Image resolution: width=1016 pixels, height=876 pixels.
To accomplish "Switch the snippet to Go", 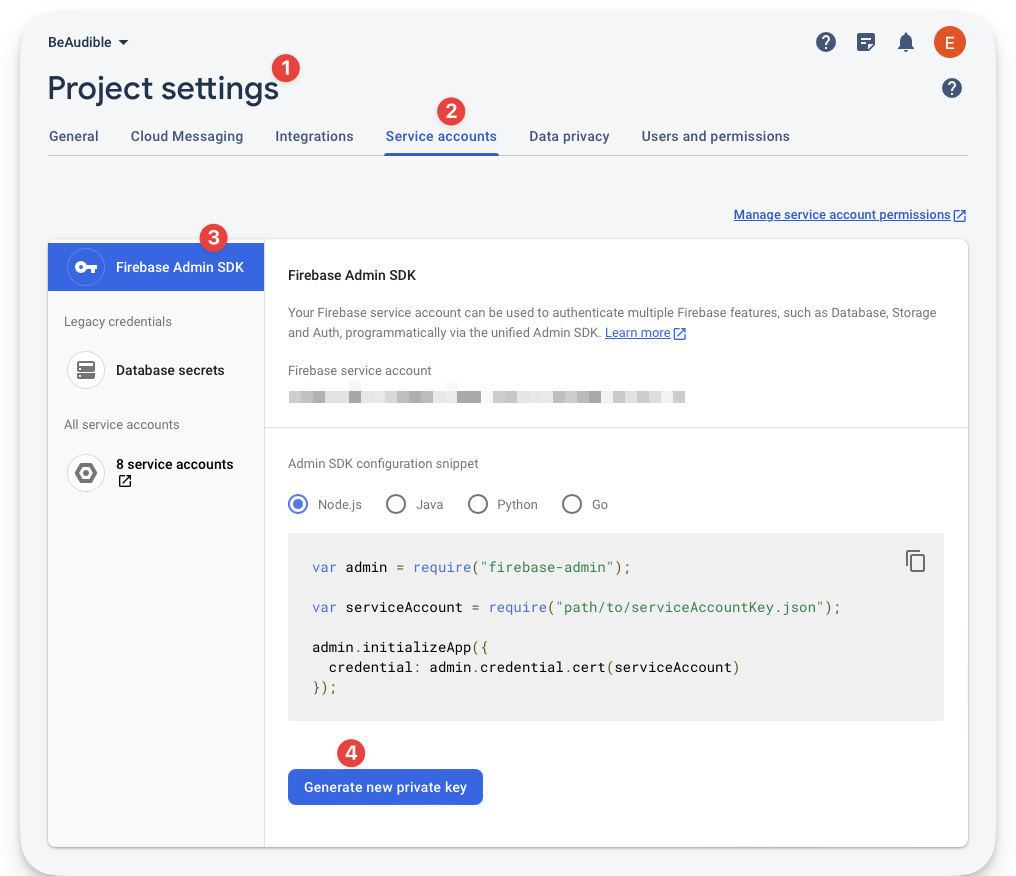I will pos(571,504).
